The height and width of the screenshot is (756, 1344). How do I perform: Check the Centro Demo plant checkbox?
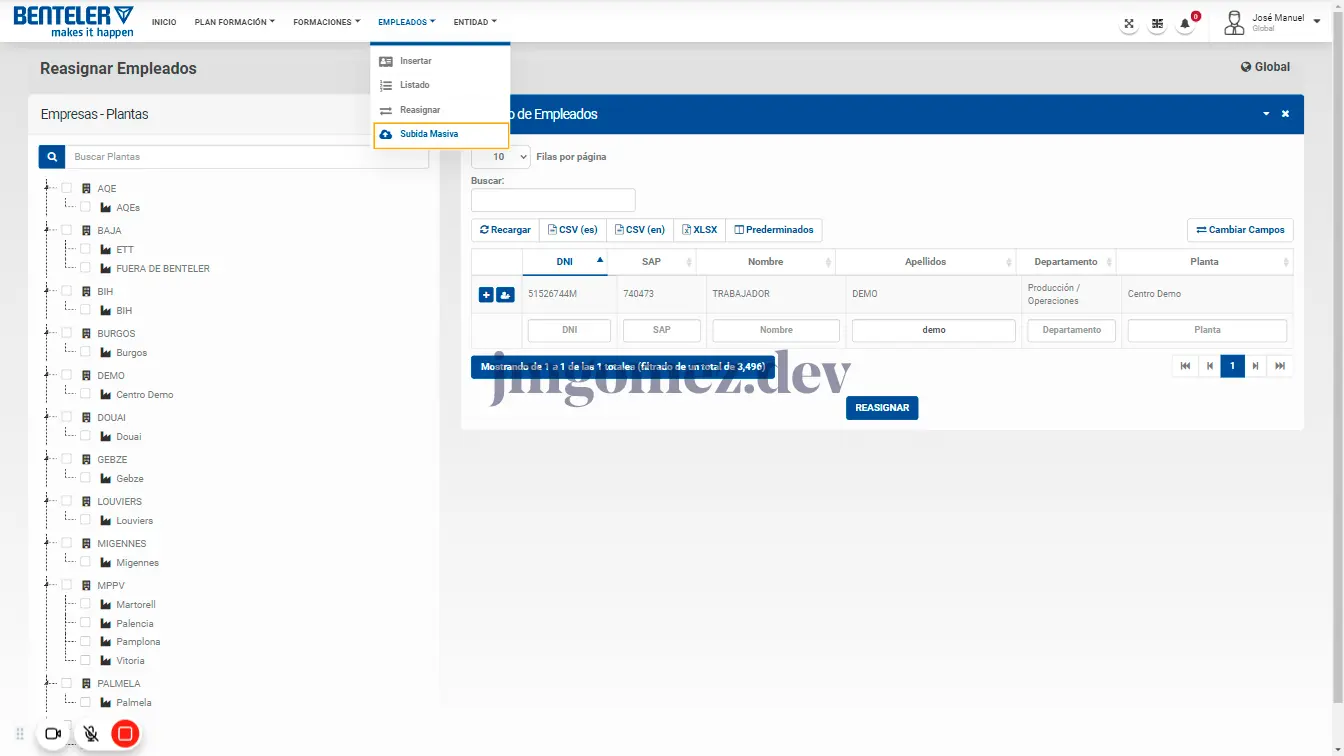(85, 394)
